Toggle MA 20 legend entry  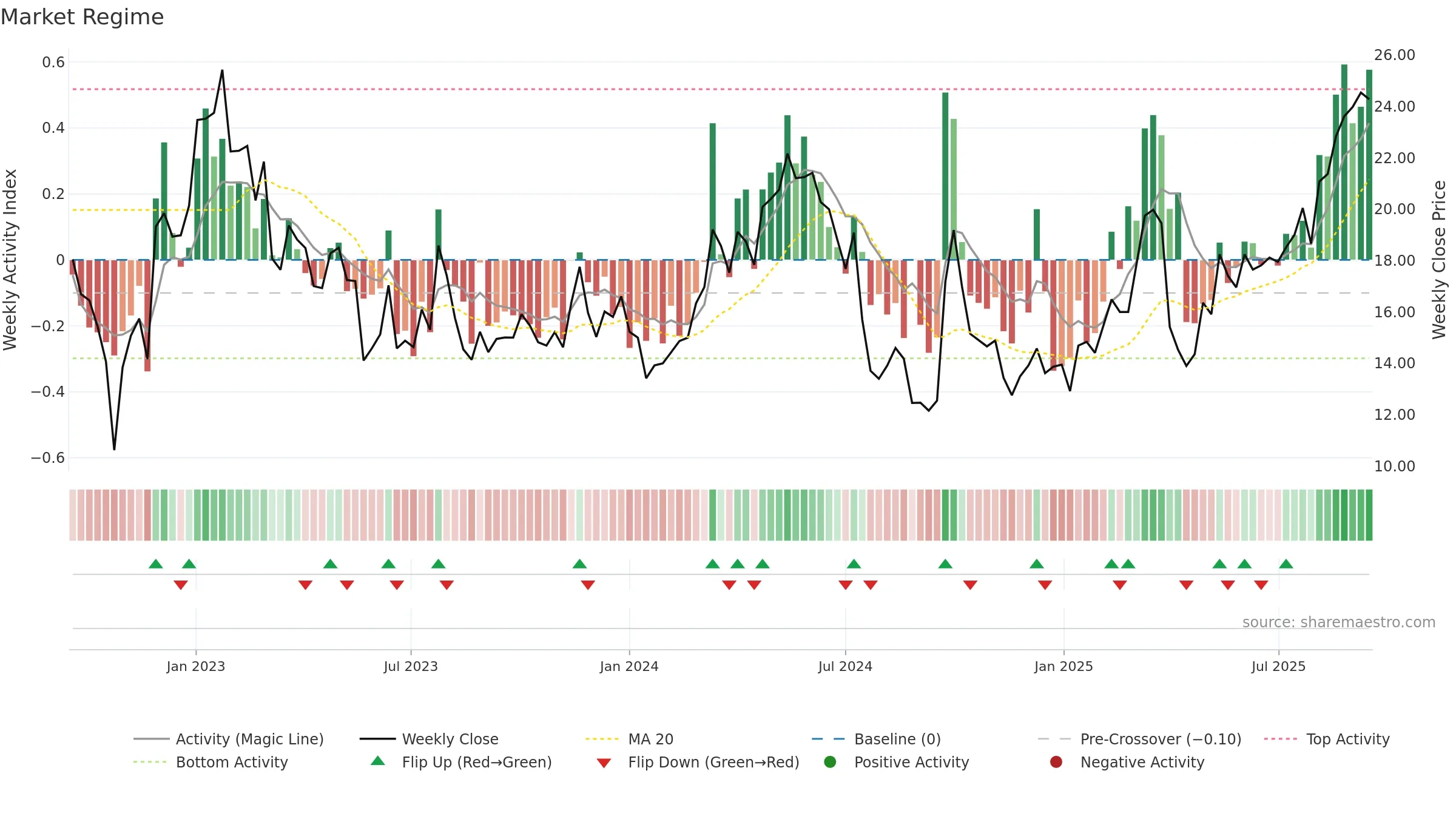click(x=630, y=739)
